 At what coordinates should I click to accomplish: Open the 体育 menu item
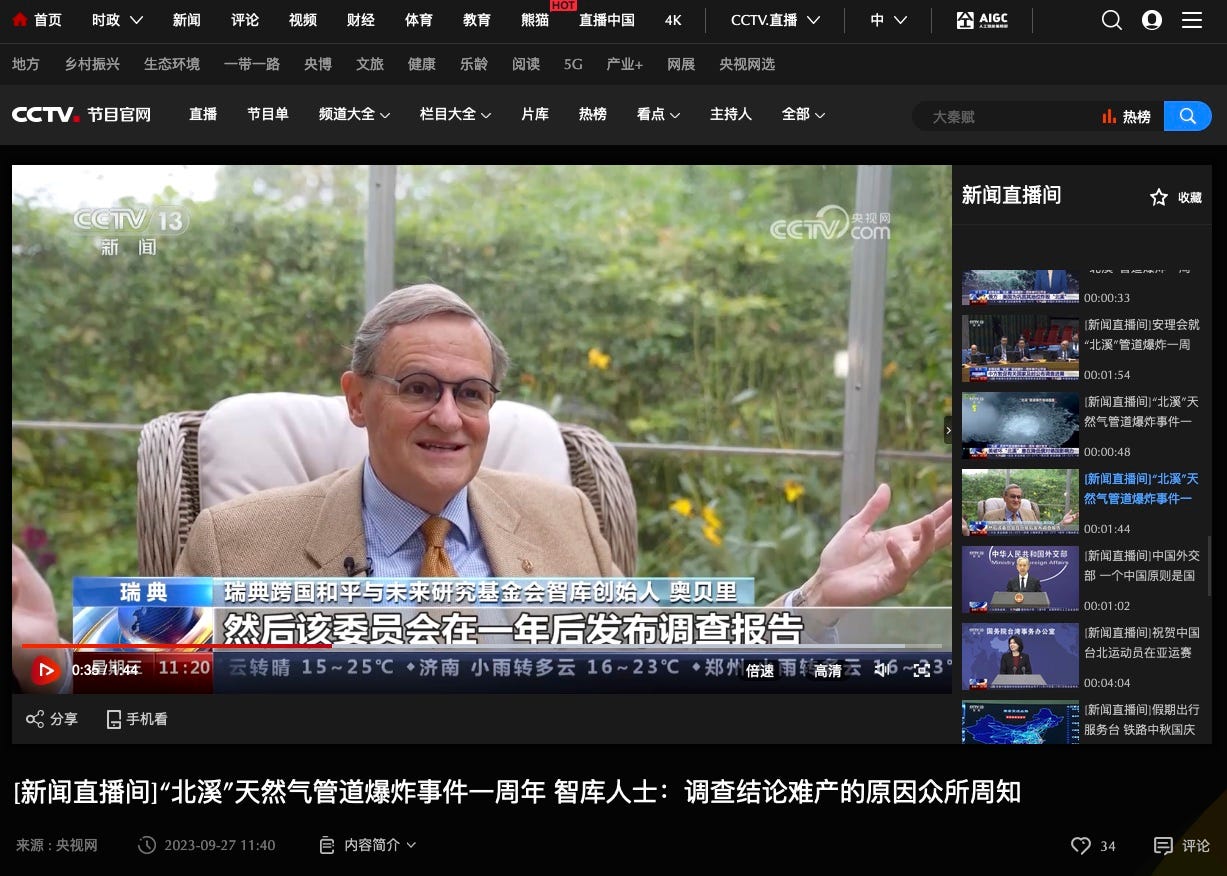click(x=419, y=20)
